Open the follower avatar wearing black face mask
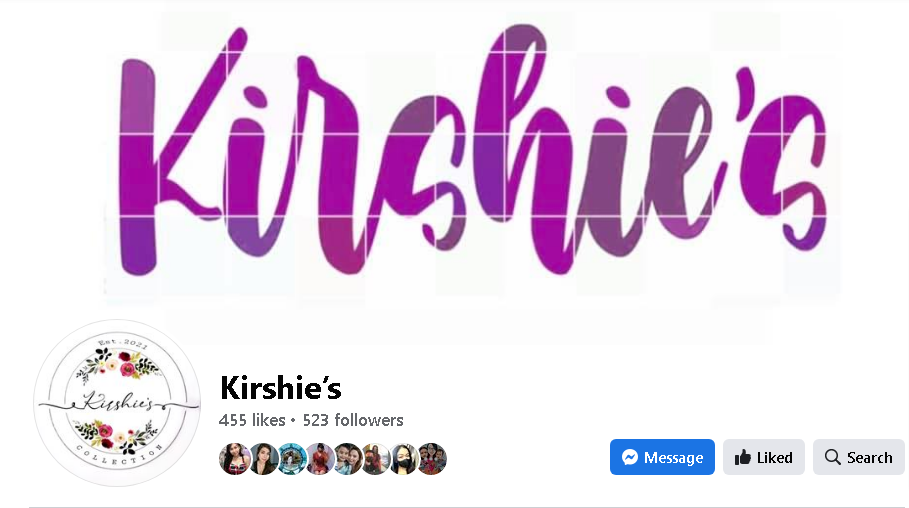 tap(403, 459)
